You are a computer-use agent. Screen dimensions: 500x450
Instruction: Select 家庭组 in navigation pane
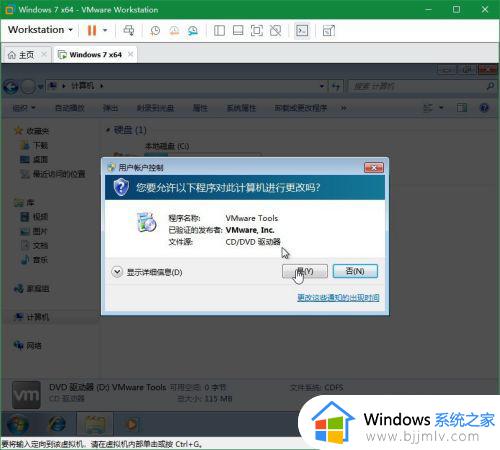(x=32, y=288)
